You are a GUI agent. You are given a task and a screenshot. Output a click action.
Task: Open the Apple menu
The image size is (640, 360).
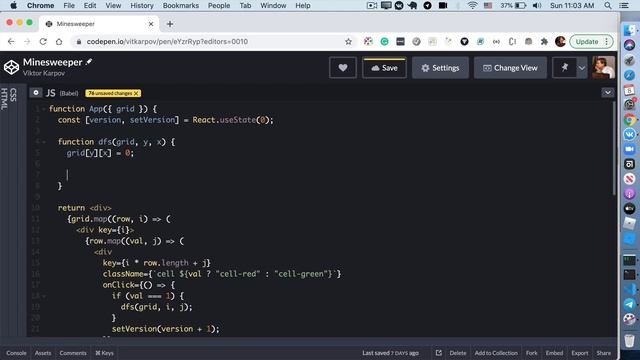(13, 5)
